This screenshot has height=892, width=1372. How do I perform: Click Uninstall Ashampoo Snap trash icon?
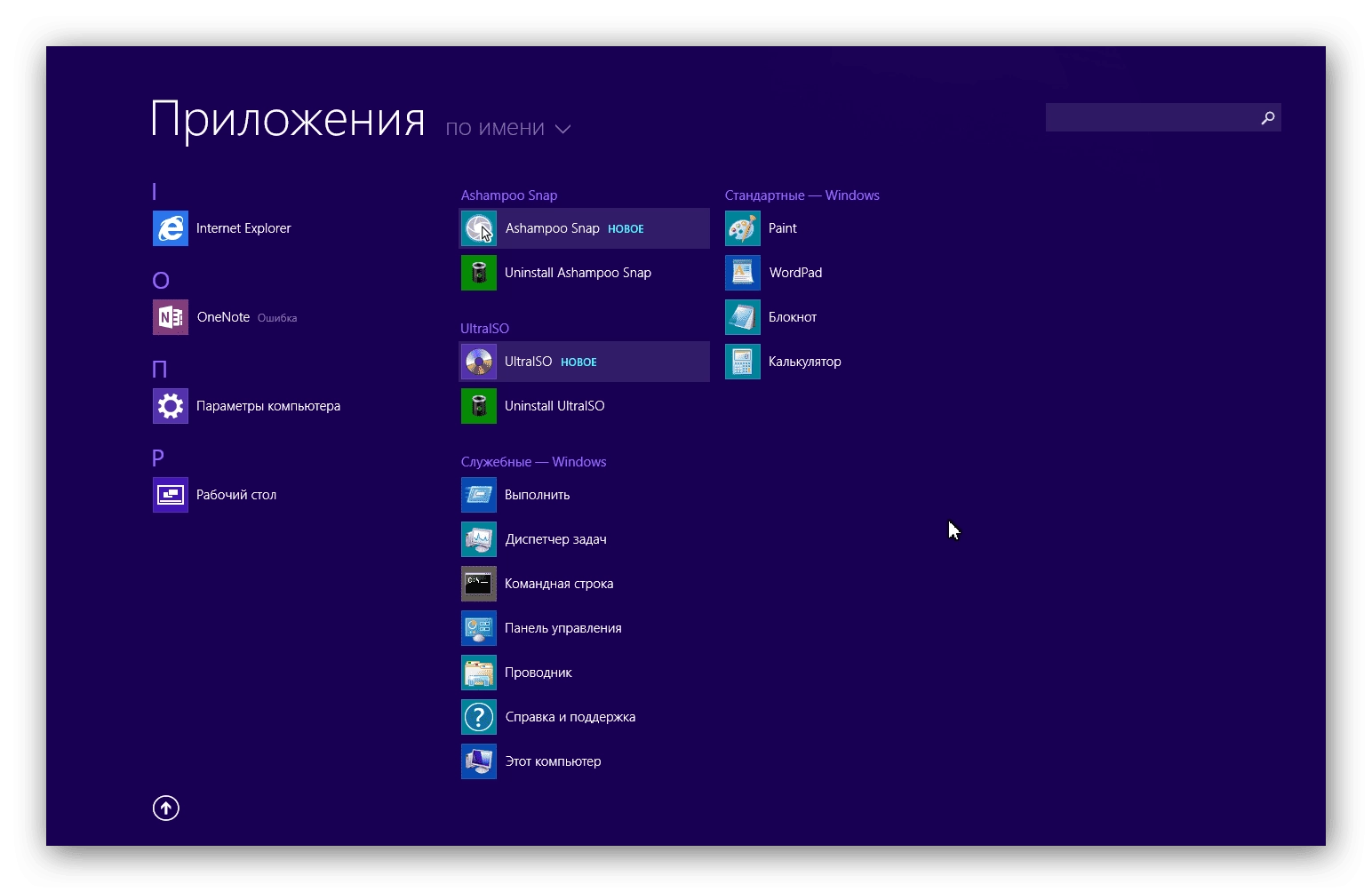click(479, 273)
